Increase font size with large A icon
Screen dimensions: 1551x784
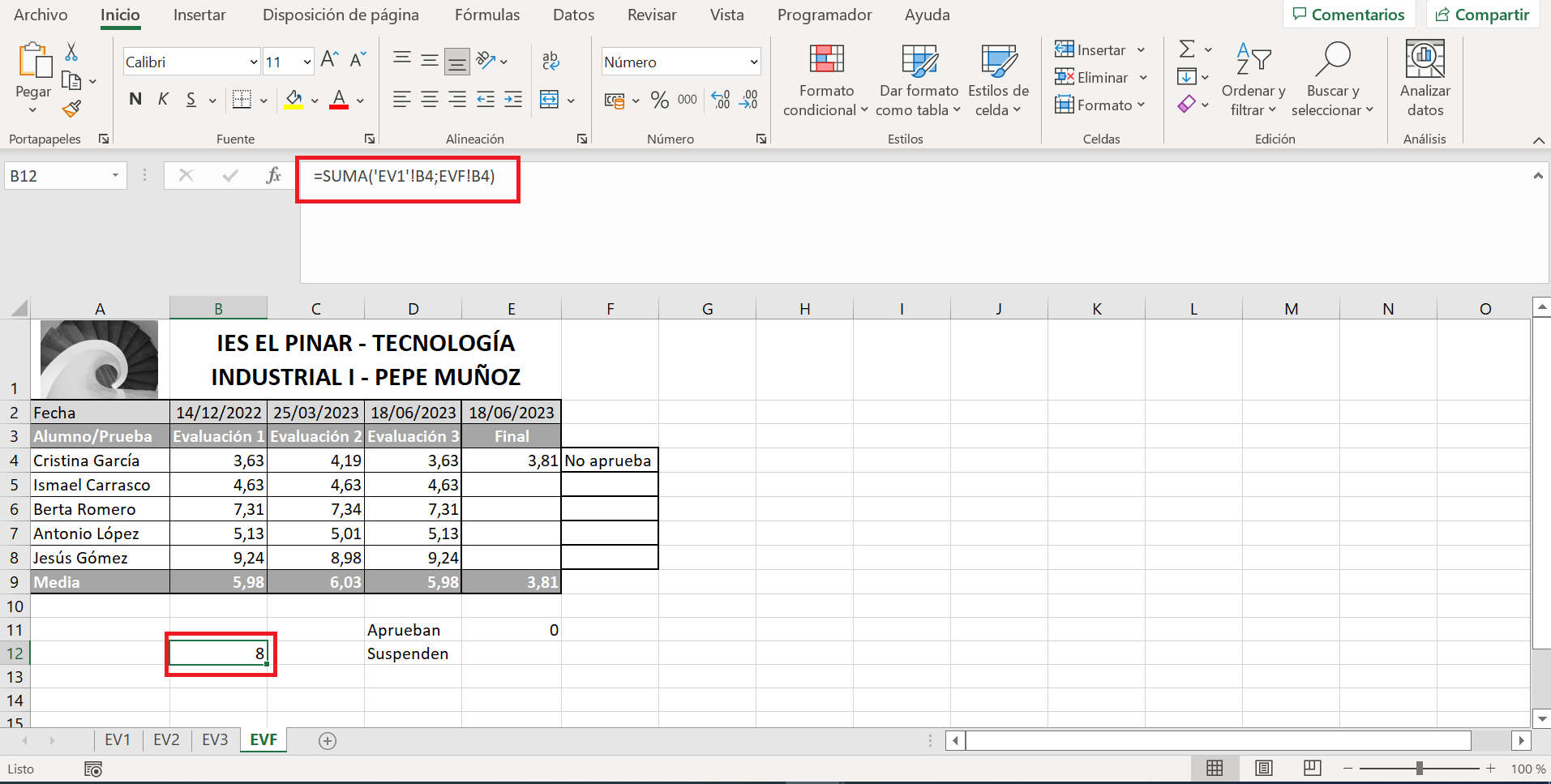coord(329,59)
